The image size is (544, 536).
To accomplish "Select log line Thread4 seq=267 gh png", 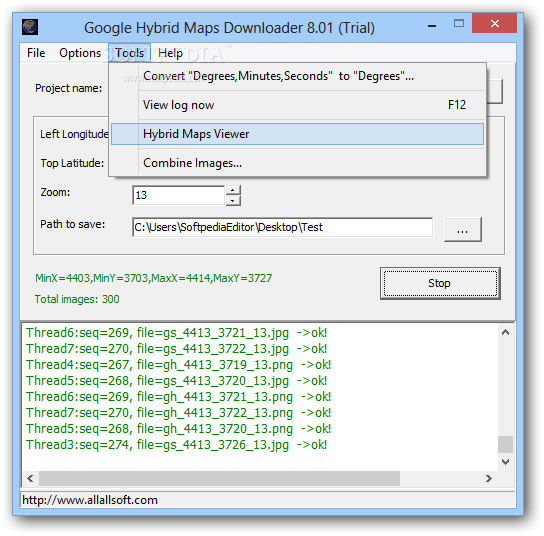I will pos(179,365).
